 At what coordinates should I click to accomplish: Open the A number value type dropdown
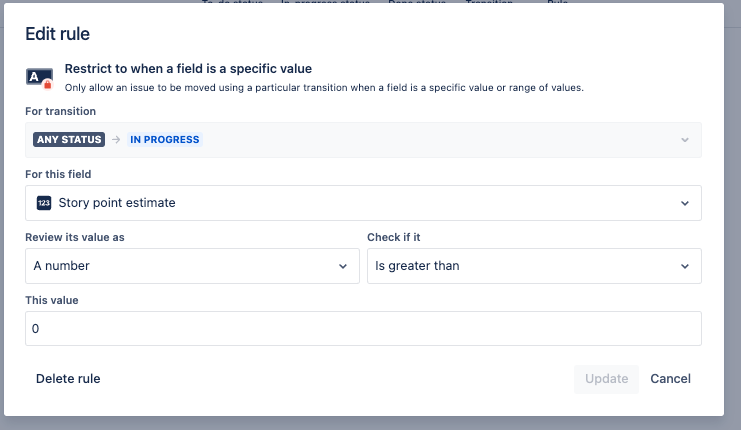point(192,266)
